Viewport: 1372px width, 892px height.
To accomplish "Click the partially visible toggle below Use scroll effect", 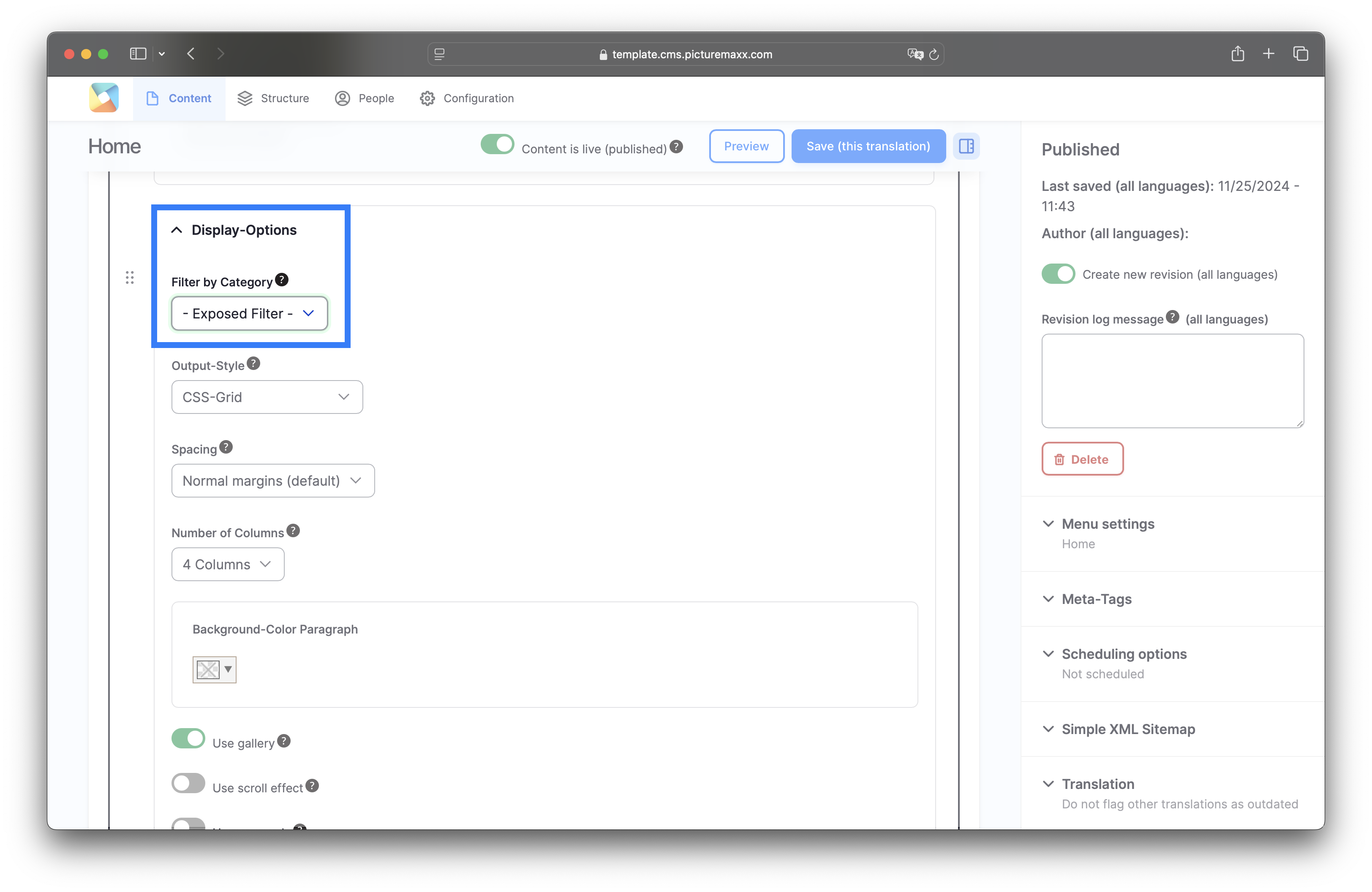I will 188,824.
